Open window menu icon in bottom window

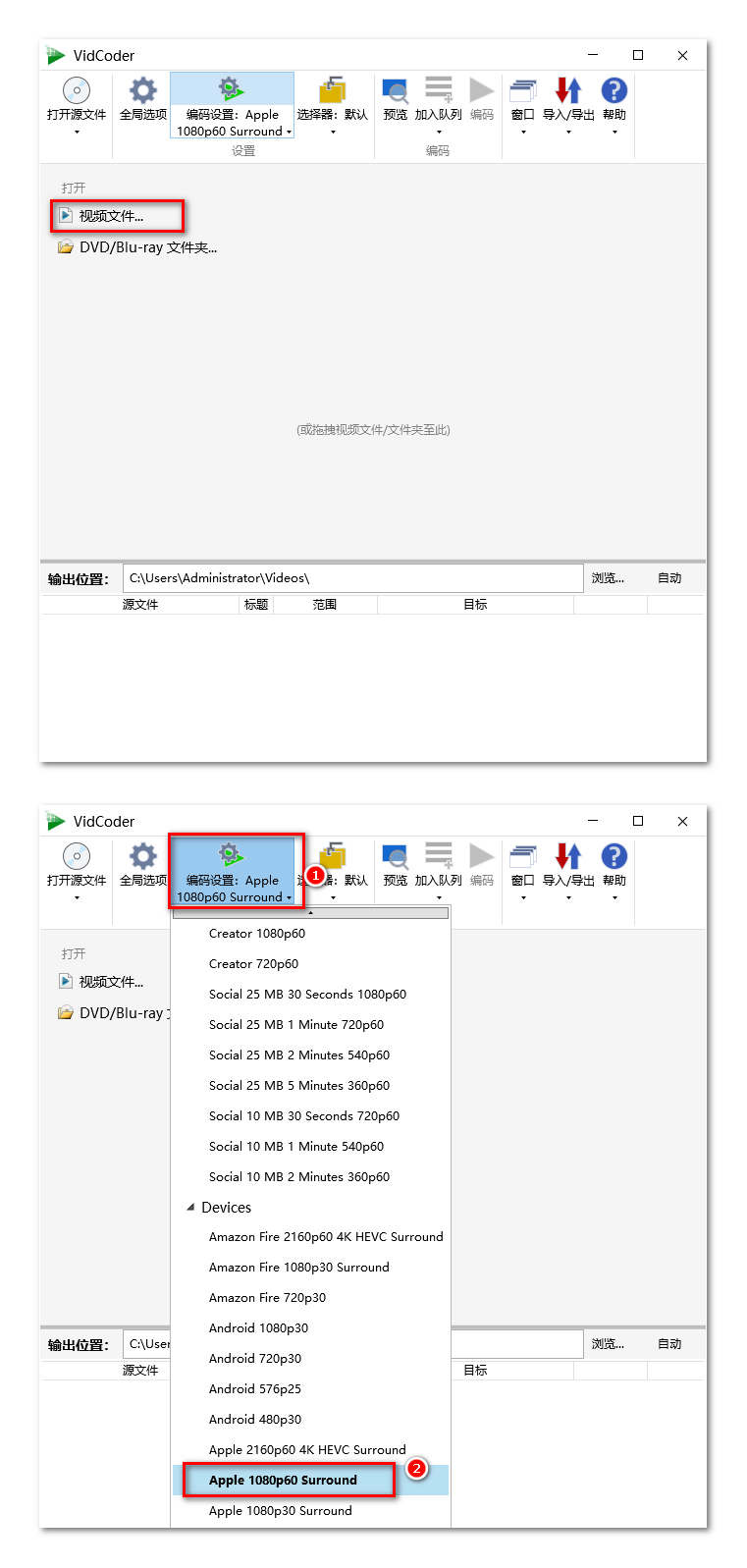(x=523, y=856)
